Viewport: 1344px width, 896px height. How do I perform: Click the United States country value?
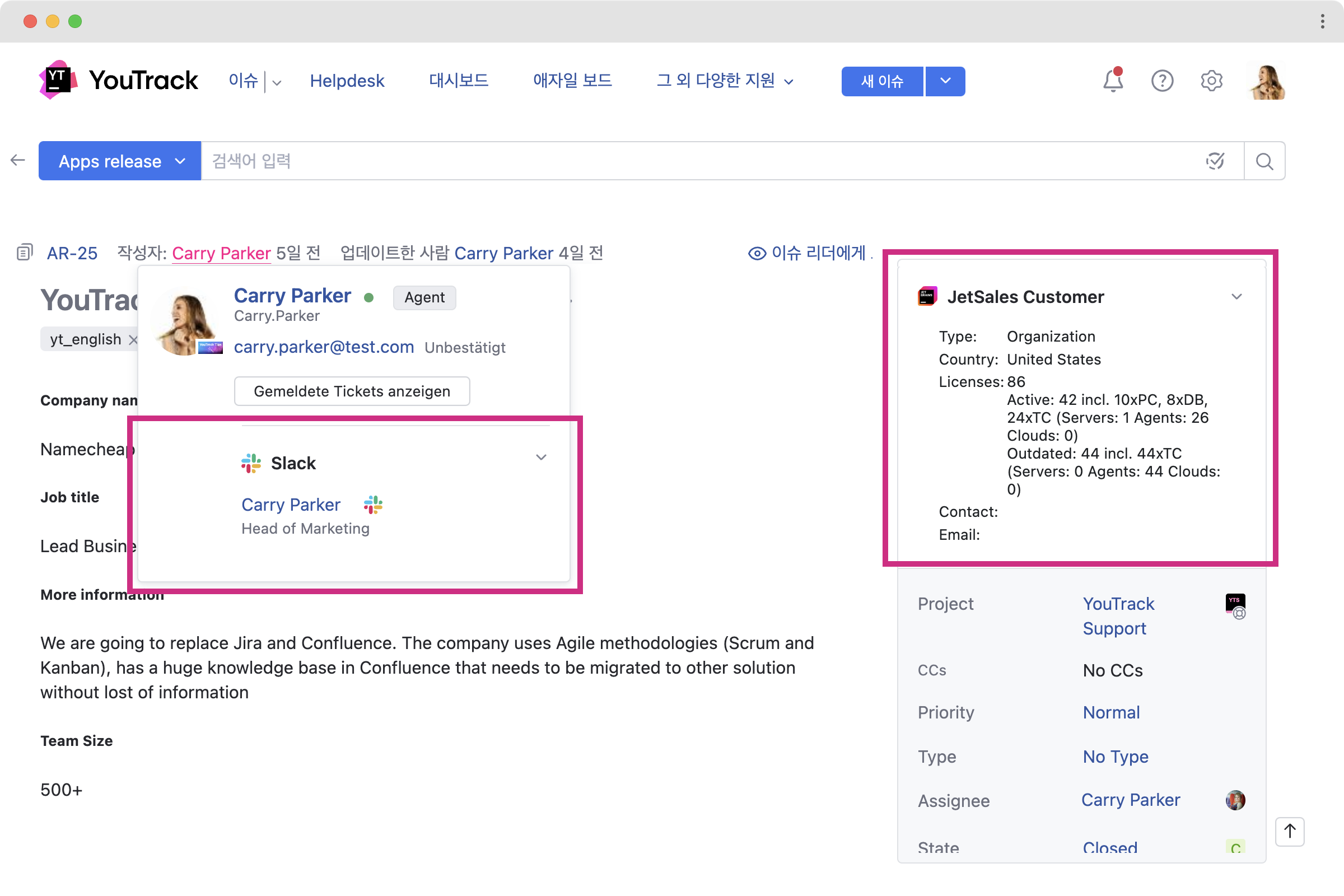click(1053, 359)
